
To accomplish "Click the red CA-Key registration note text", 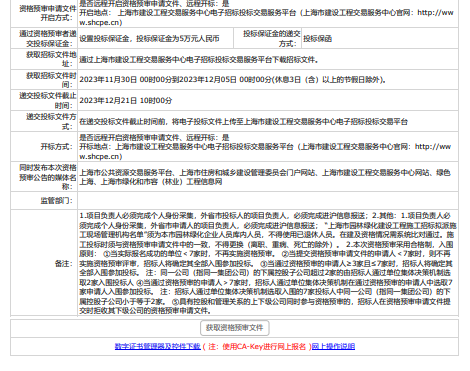I will coord(256,347).
